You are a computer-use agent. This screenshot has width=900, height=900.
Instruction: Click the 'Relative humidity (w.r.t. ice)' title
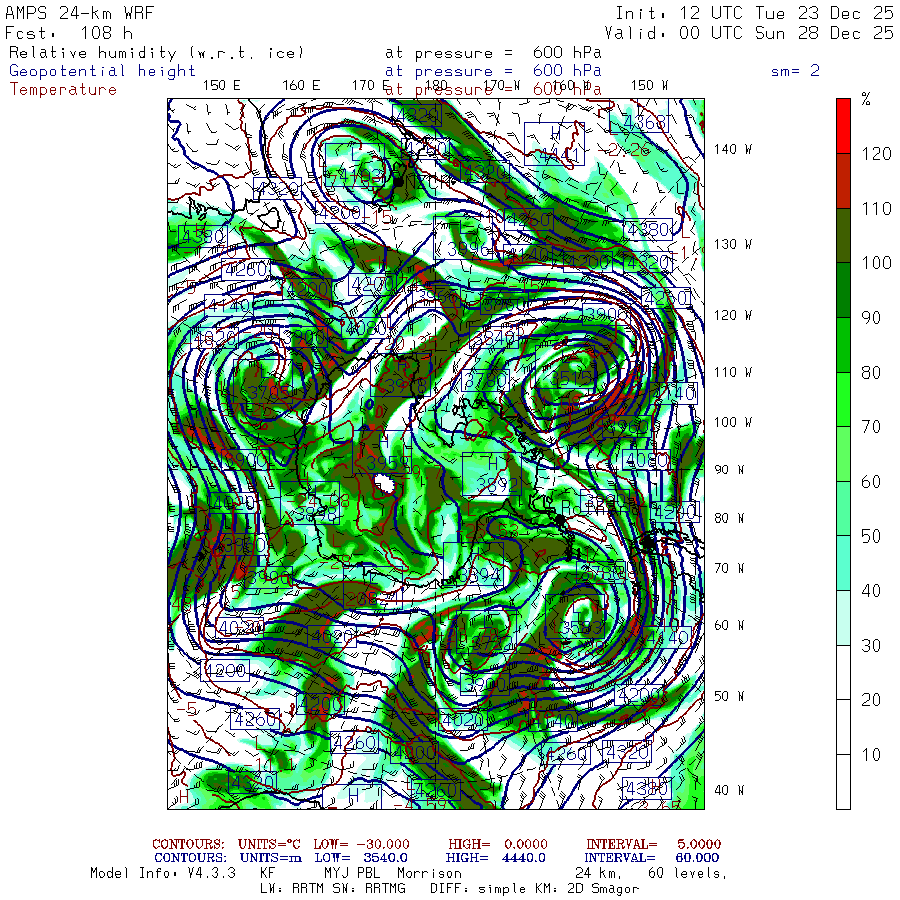pos(155,52)
